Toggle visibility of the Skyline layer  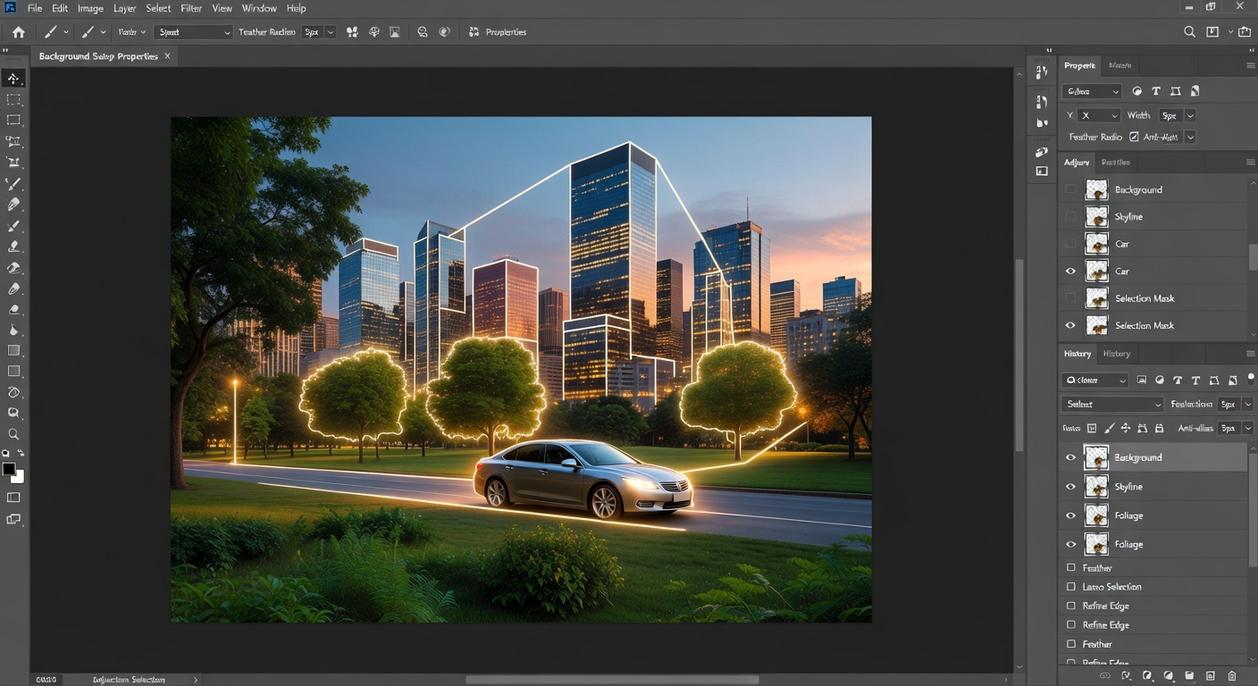tap(1070, 216)
